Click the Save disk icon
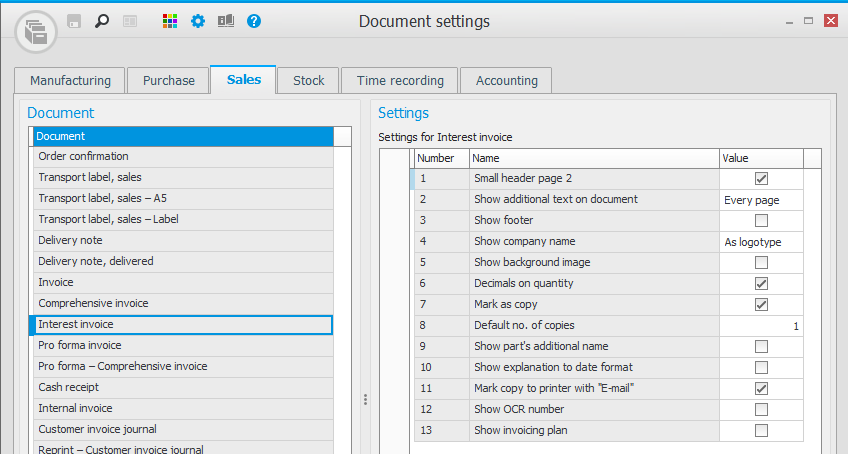This screenshot has height=454, width=848. pyautogui.click(x=74, y=20)
